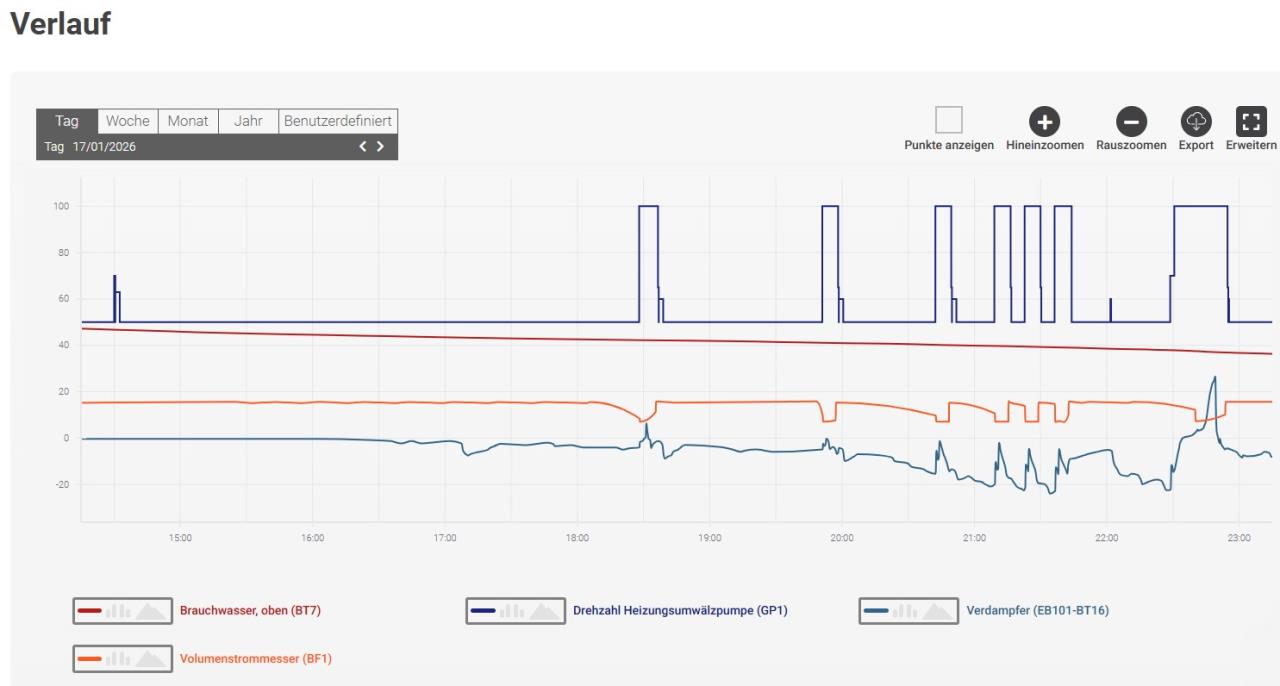Toggle line style for Drehzahl Heizungsumwälzpumpe

483,610
